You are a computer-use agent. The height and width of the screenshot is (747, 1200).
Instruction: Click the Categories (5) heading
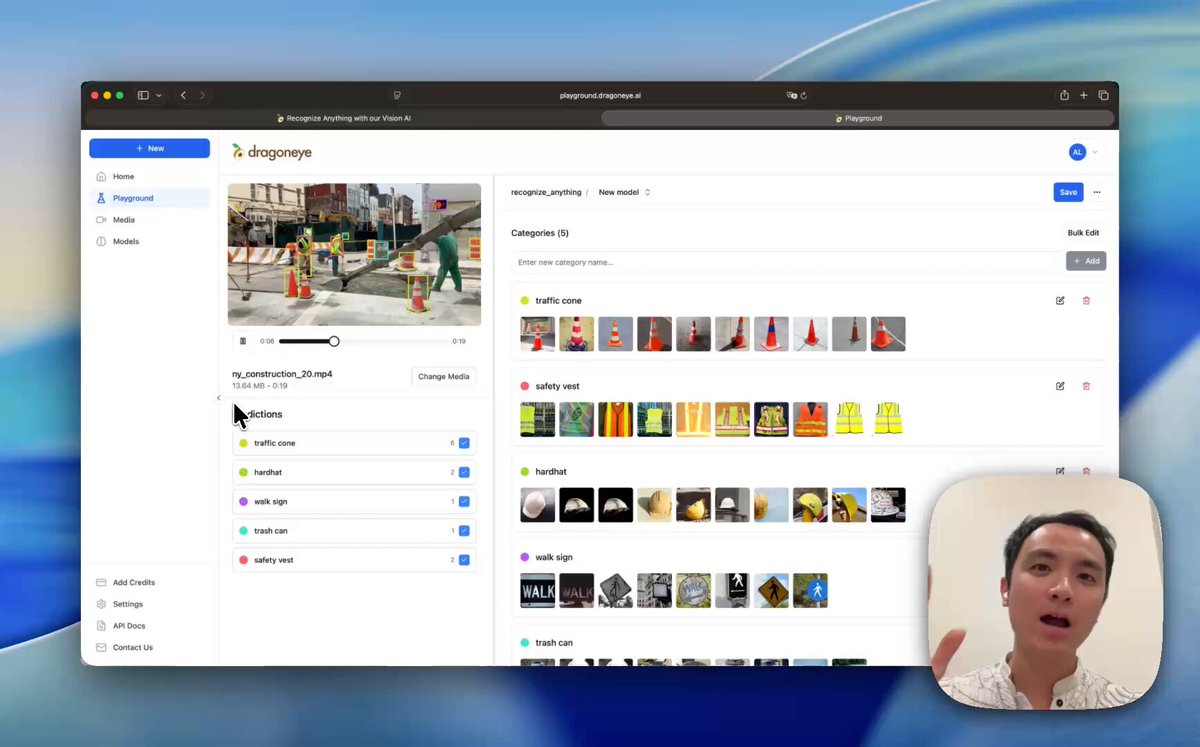click(x=540, y=233)
